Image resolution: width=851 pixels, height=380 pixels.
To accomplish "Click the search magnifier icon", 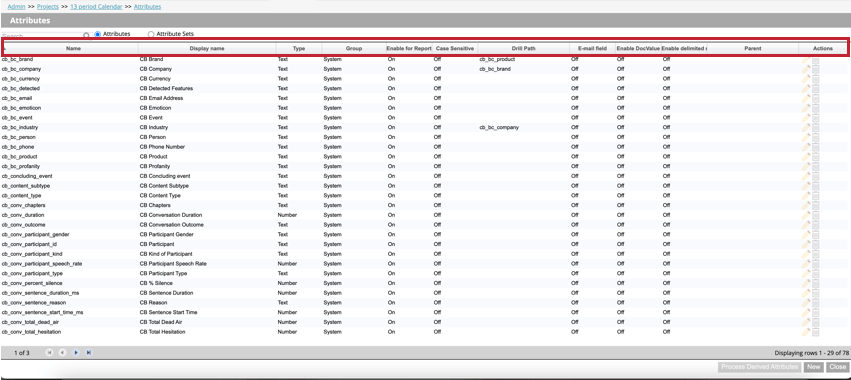I will click(x=86, y=36).
